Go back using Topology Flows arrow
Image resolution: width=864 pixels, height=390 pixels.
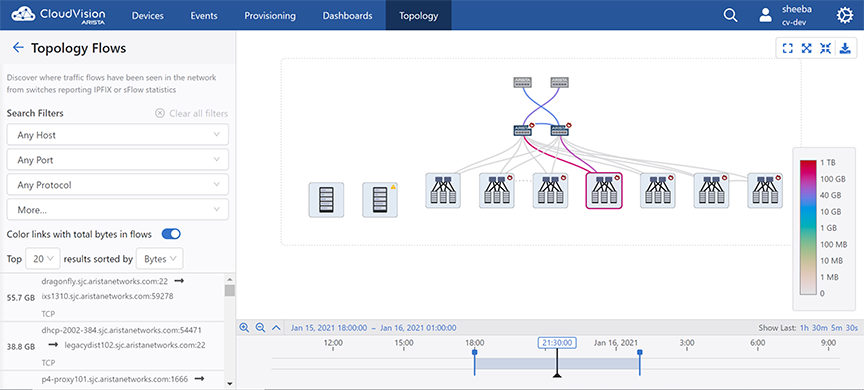tap(18, 48)
